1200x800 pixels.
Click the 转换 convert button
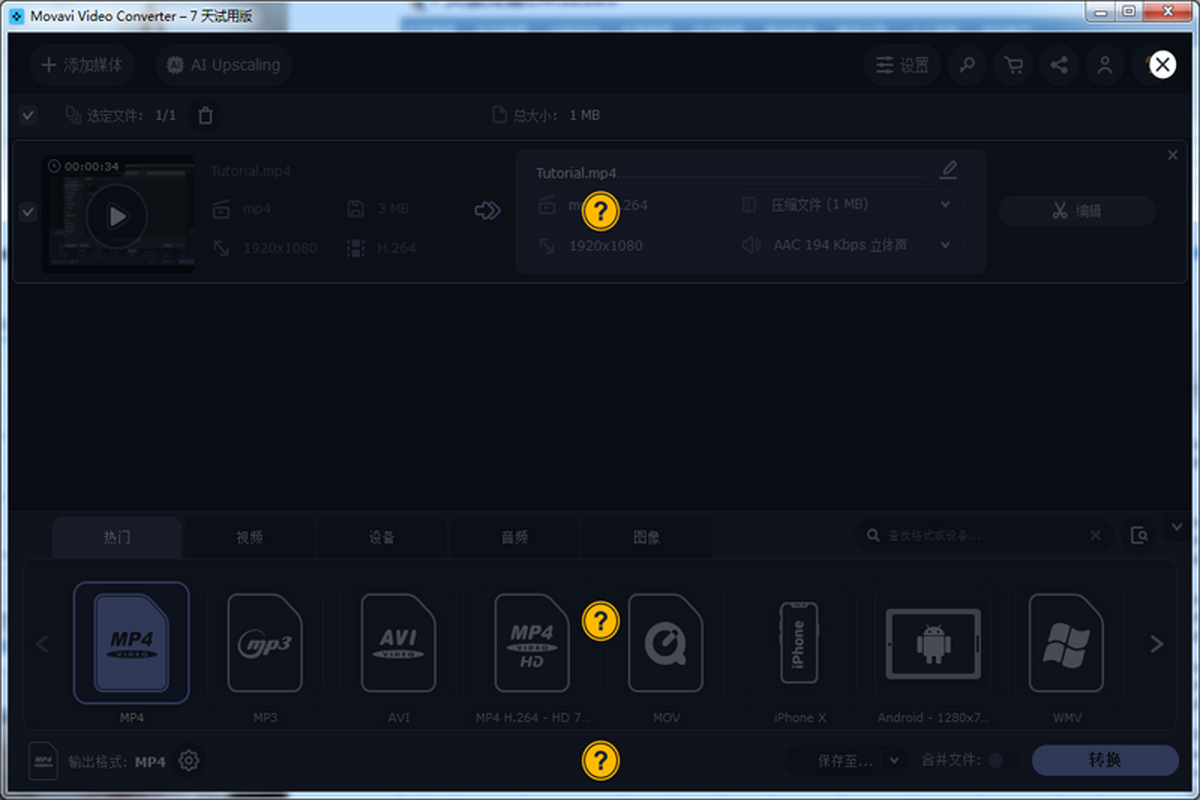pos(1105,760)
